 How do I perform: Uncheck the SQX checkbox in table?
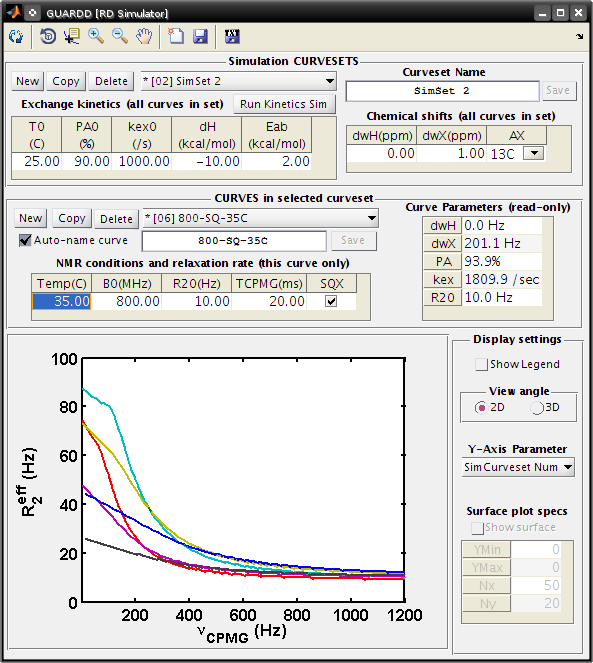click(331, 301)
